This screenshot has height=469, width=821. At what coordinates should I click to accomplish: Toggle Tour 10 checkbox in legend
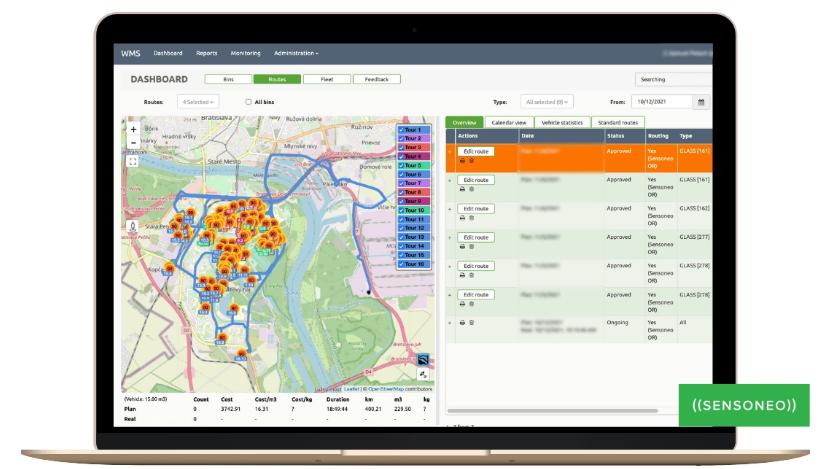[x=402, y=211]
